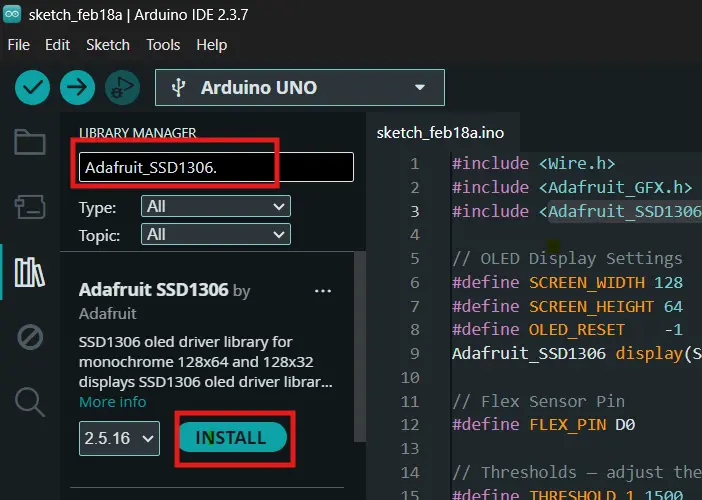Click the Arduino IDE logo in title bar
Viewport: 702px width, 500px height.
[x=12, y=14]
